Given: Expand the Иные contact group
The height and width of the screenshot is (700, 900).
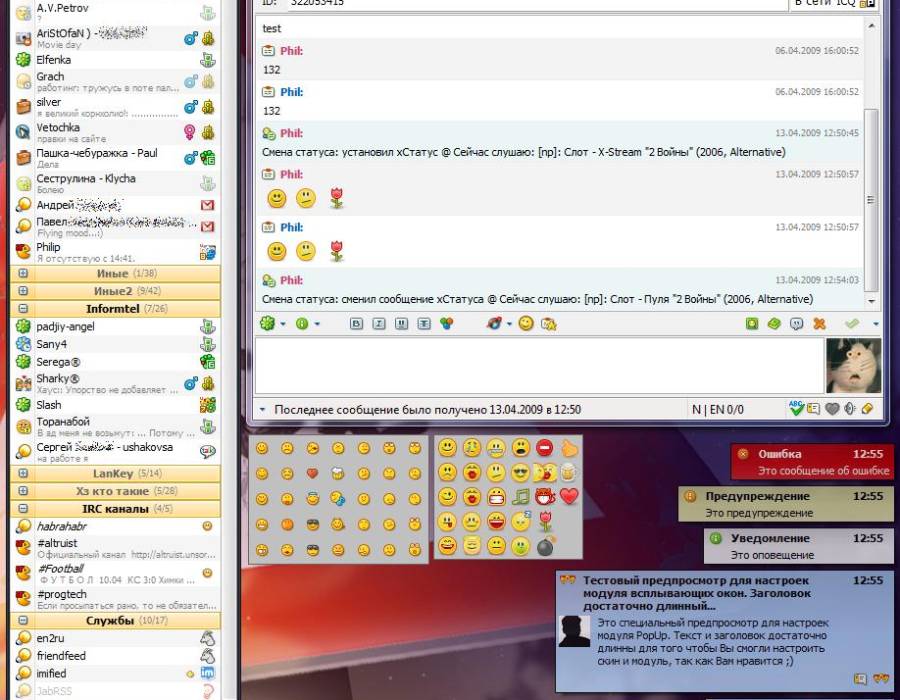Looking at the screenshot, I should click(23, 273).
